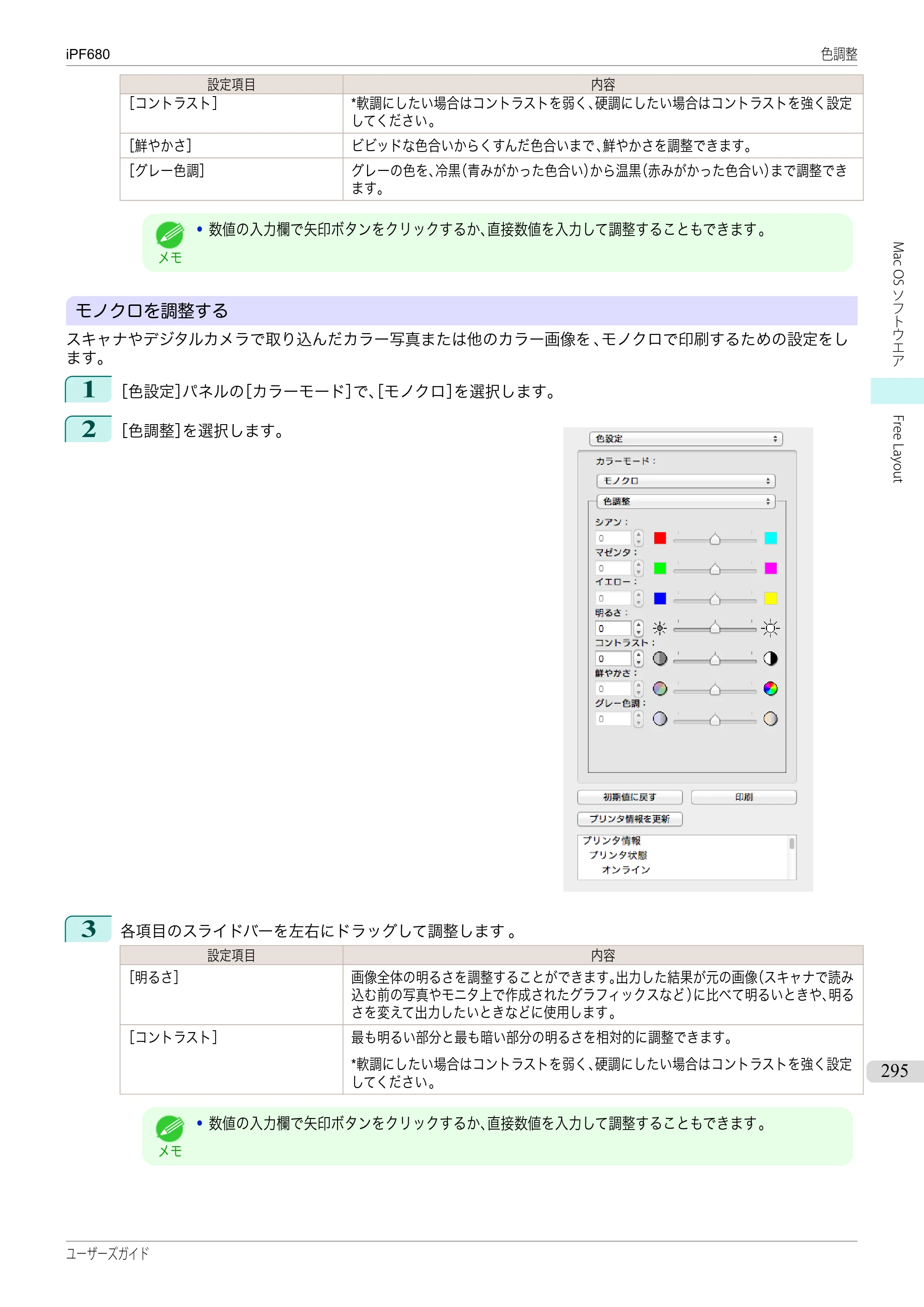Click the cyan swatch at the シアン slider end

click(770, 538)
